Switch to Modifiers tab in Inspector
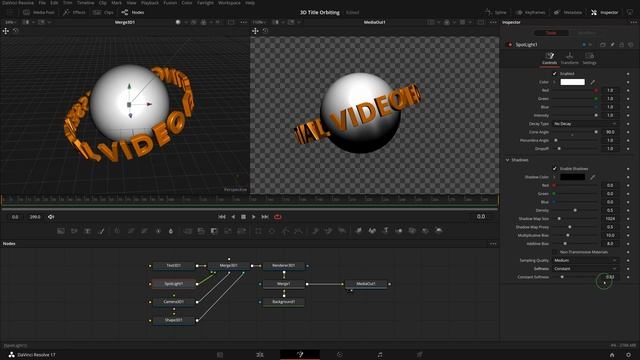 [x=586, y=33]
